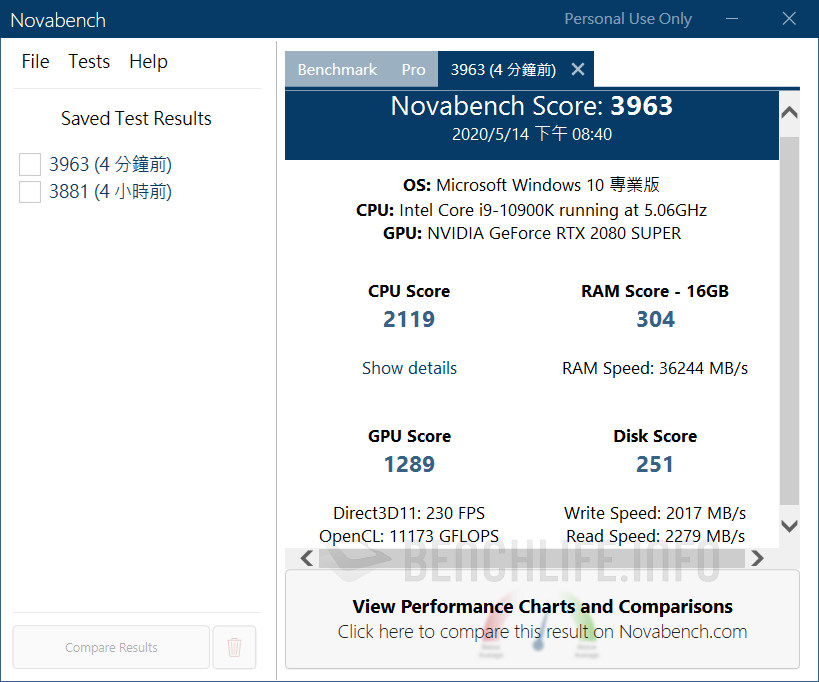Close the 3963 result tab via its X icon
Screen dimensions: 819x682
[x=577, y=70]
